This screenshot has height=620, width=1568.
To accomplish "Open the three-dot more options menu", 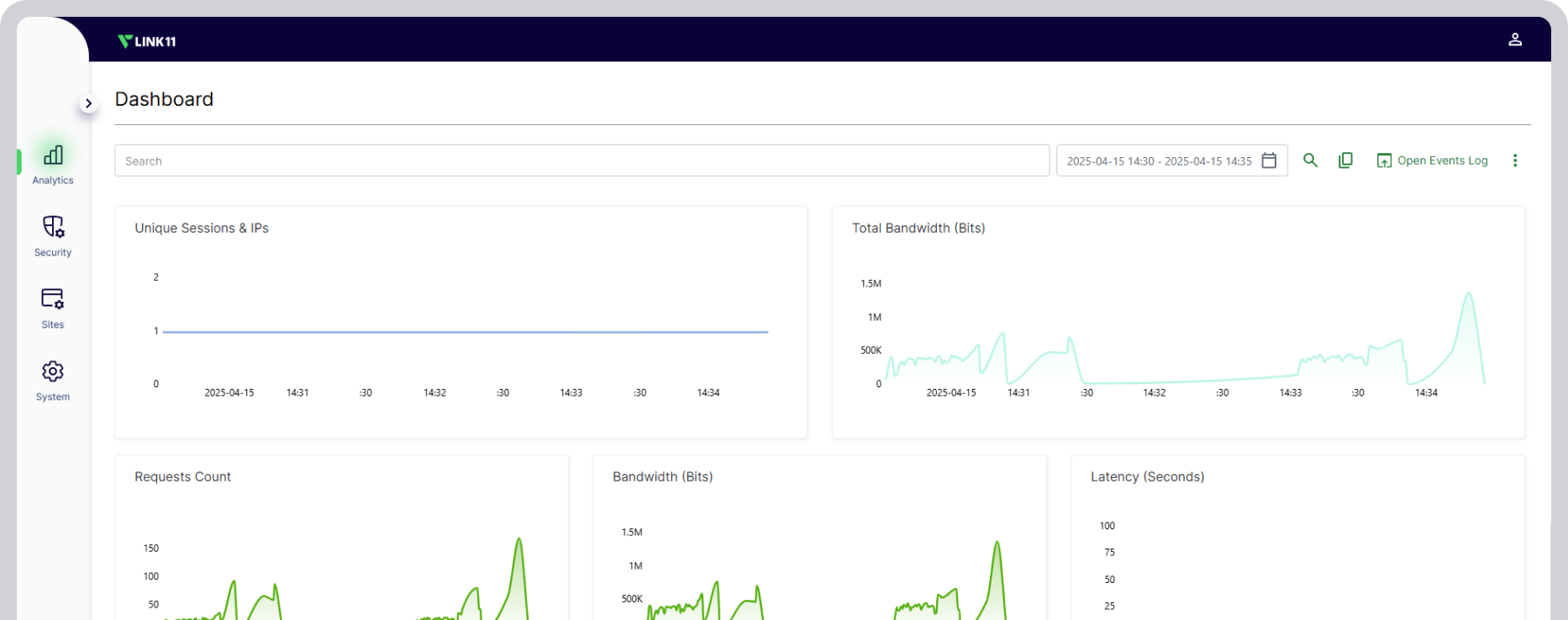I will 1515,160.
